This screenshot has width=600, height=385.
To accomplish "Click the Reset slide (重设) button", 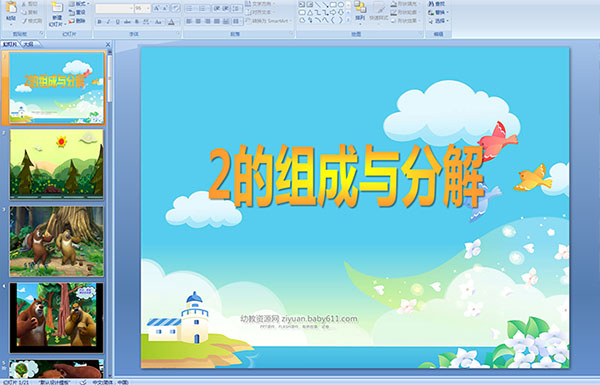I will 77,13.
